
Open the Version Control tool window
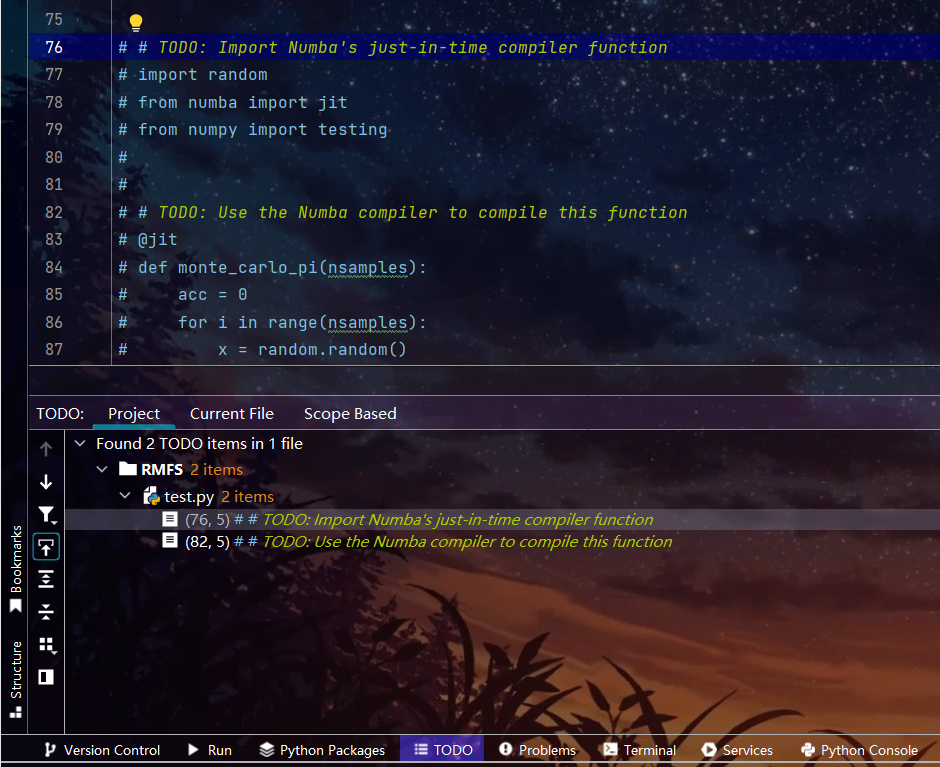click(101, 750)
